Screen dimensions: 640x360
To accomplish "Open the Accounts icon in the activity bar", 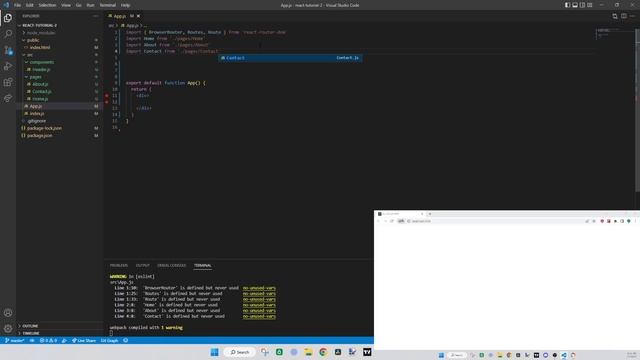I will [x=8, y=313].
